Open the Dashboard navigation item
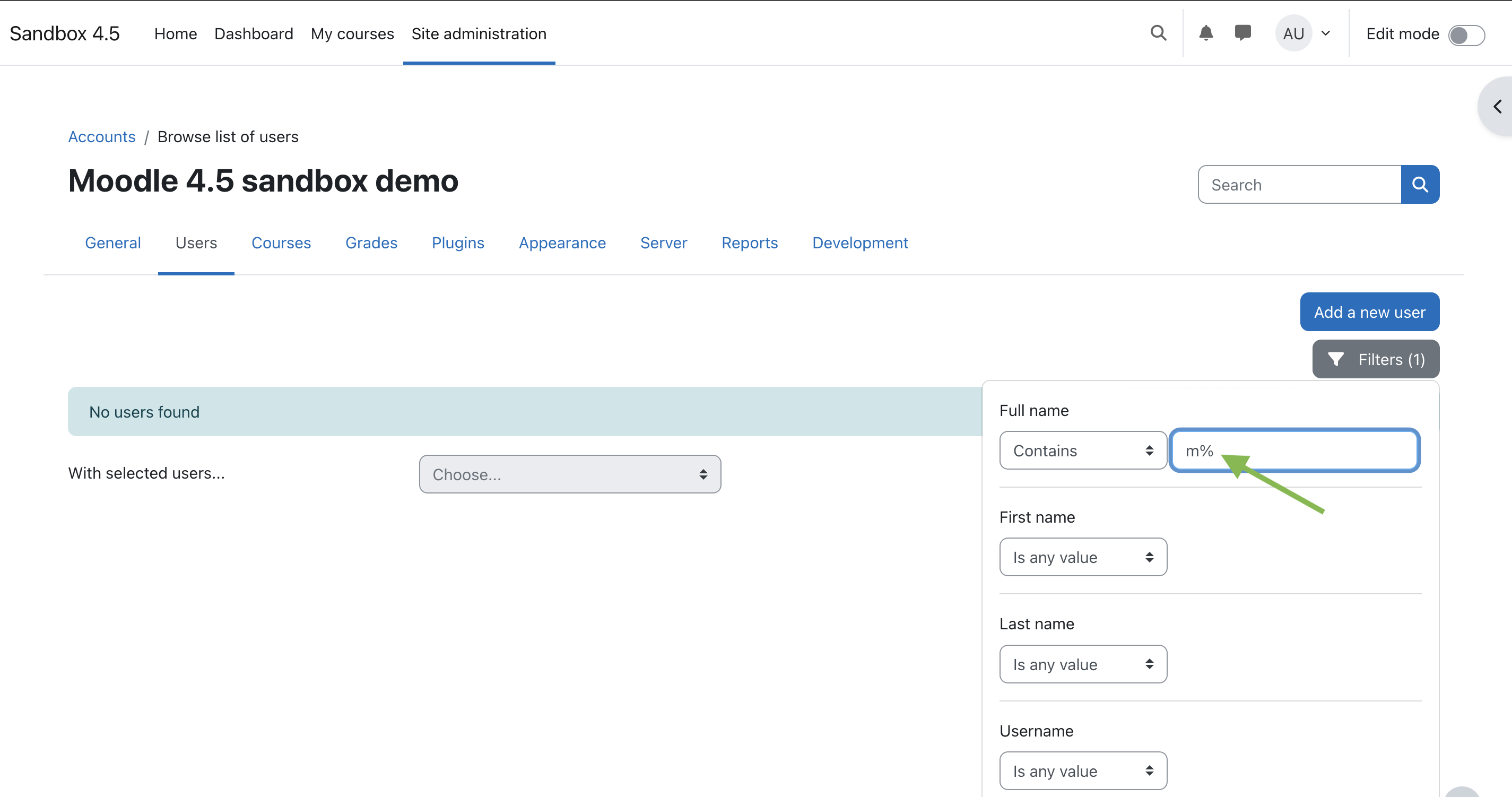This screenshot has width=1512, height=797. click(254, 33)
